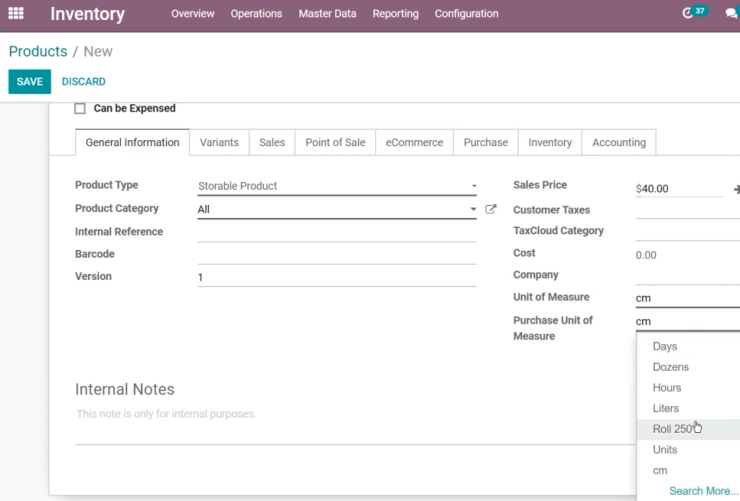
Task: Select Units from the unit list
Action: tap(688, 450)
